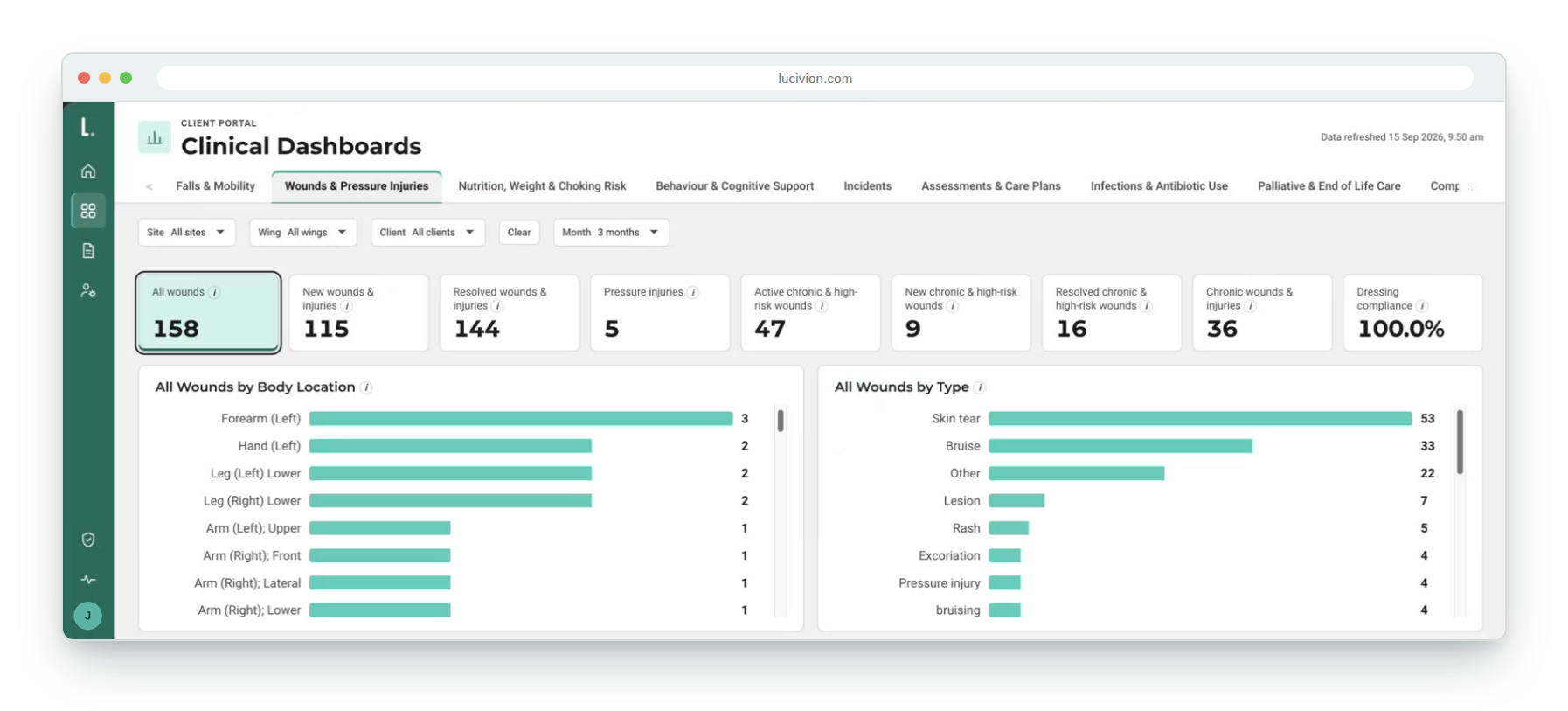Click the bar chart icon beside Clinical Dashboards
Image resolution: width=1568 pixels, height=711 pixels.
click(x=155, y=137)
